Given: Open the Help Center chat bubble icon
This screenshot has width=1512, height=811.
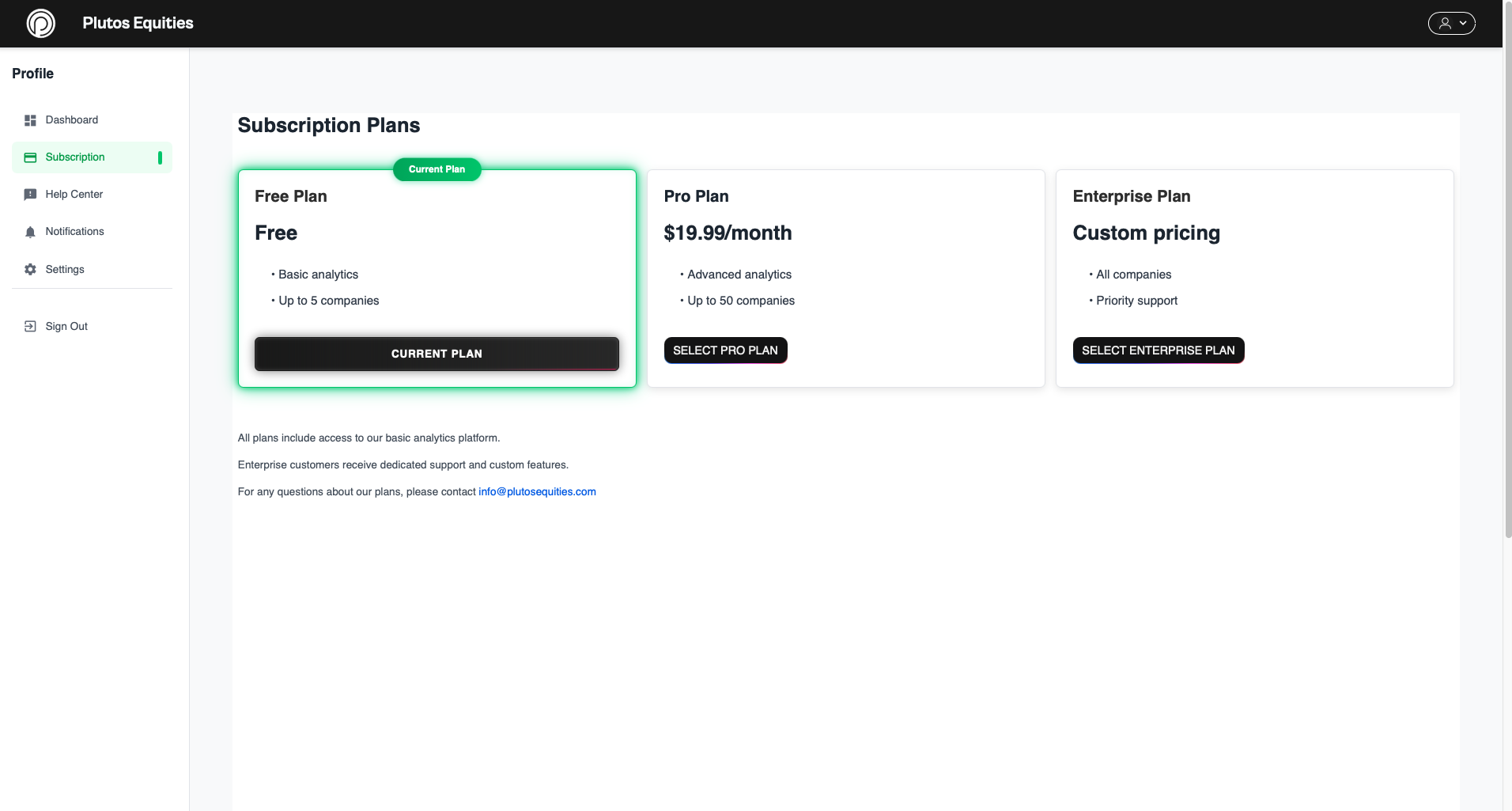Looking at the screenshot, I should point(30,194).
